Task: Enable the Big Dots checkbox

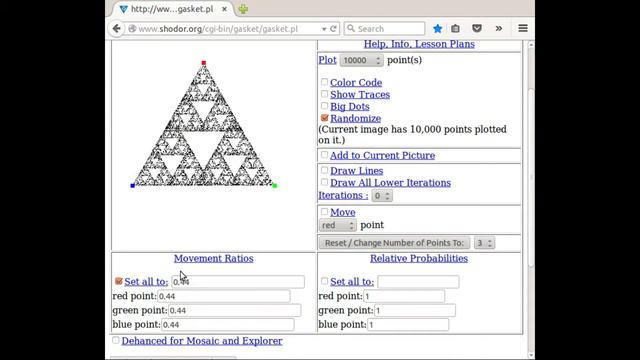Action: (x=324, y=106)
